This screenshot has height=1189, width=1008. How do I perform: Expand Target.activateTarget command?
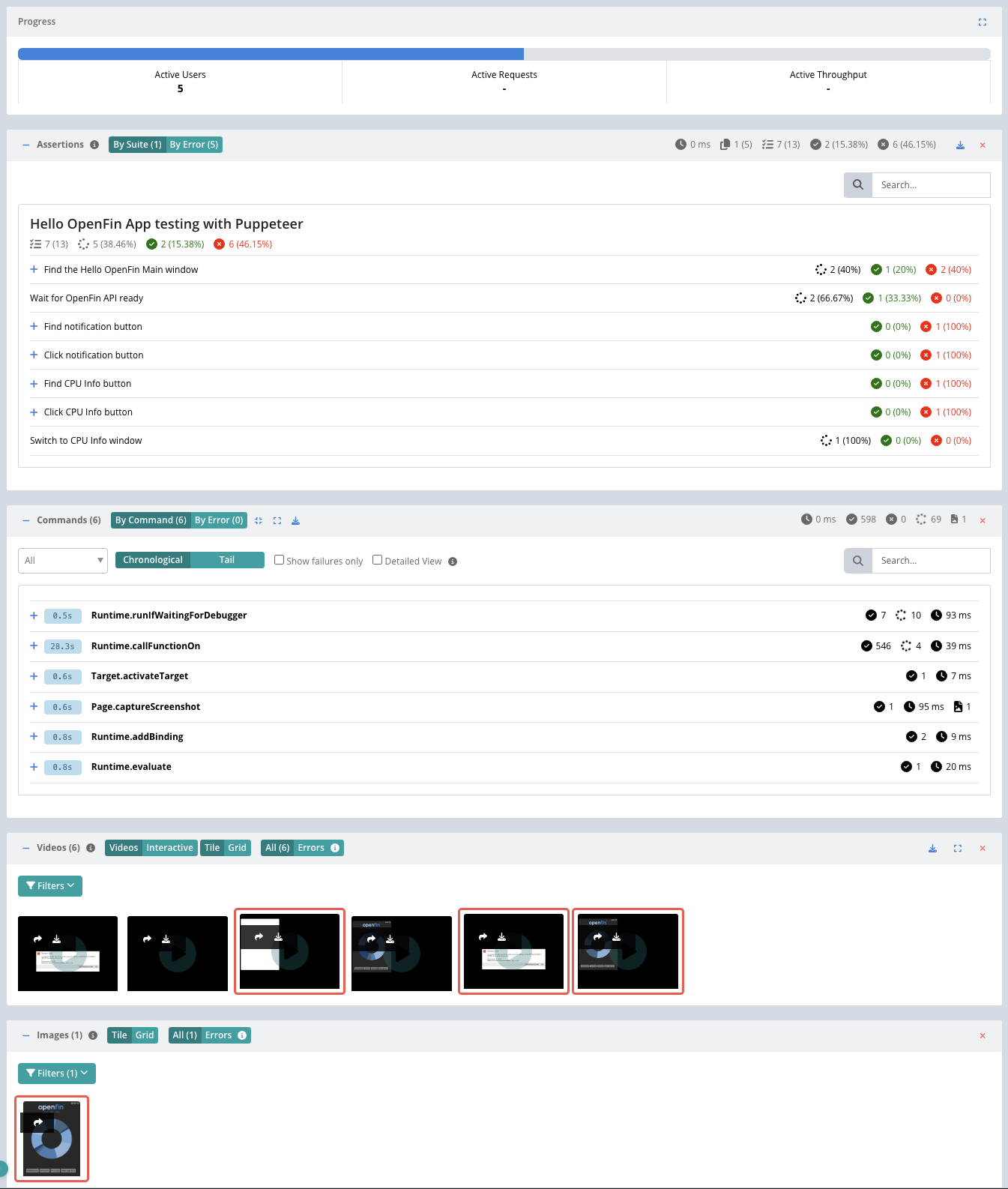(34, 676)
